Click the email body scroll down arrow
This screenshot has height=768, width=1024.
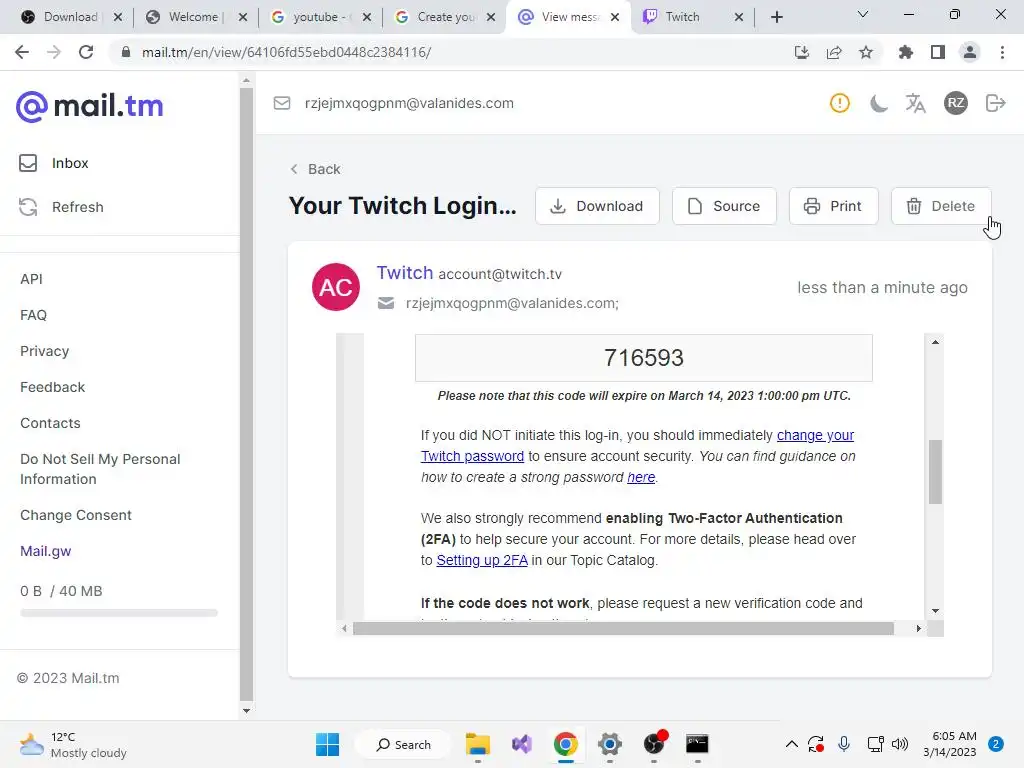pos(935,611)
